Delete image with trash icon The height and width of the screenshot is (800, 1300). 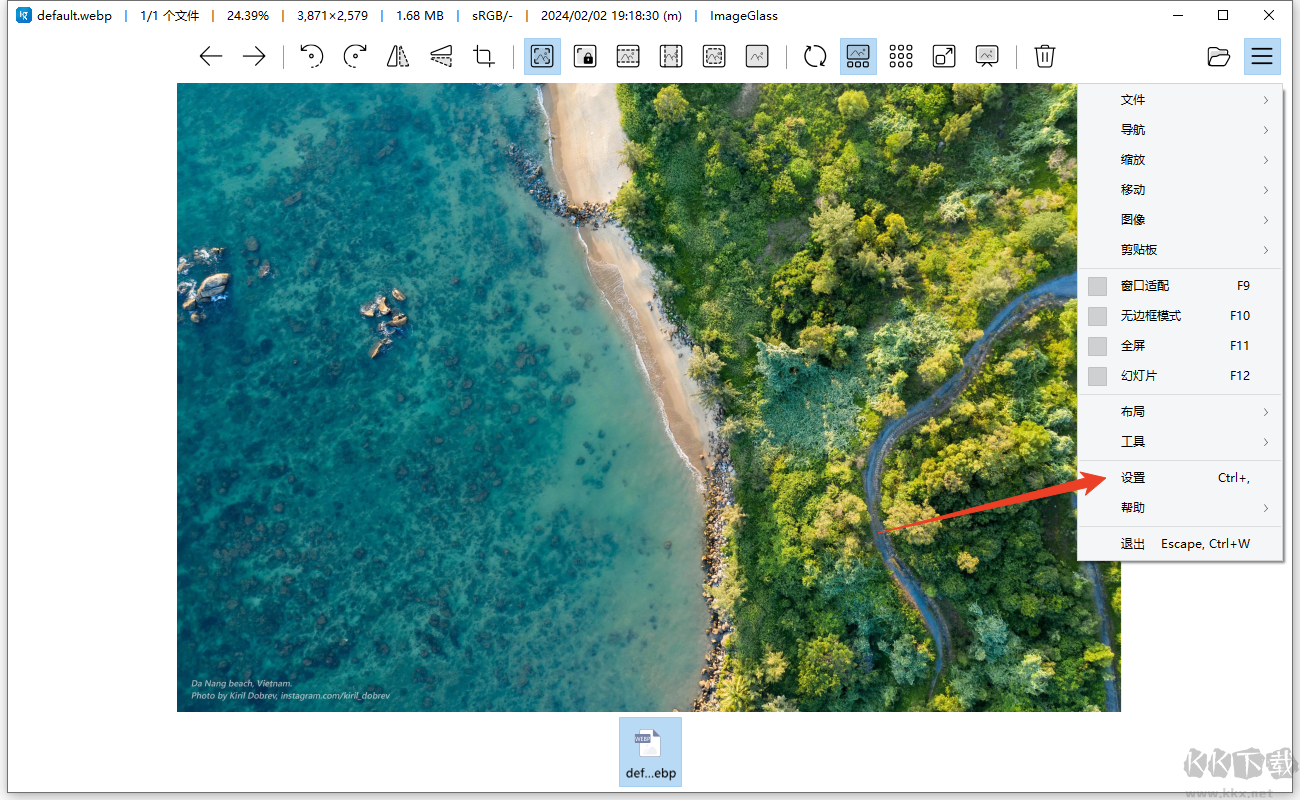click(x=1045, y=56)
